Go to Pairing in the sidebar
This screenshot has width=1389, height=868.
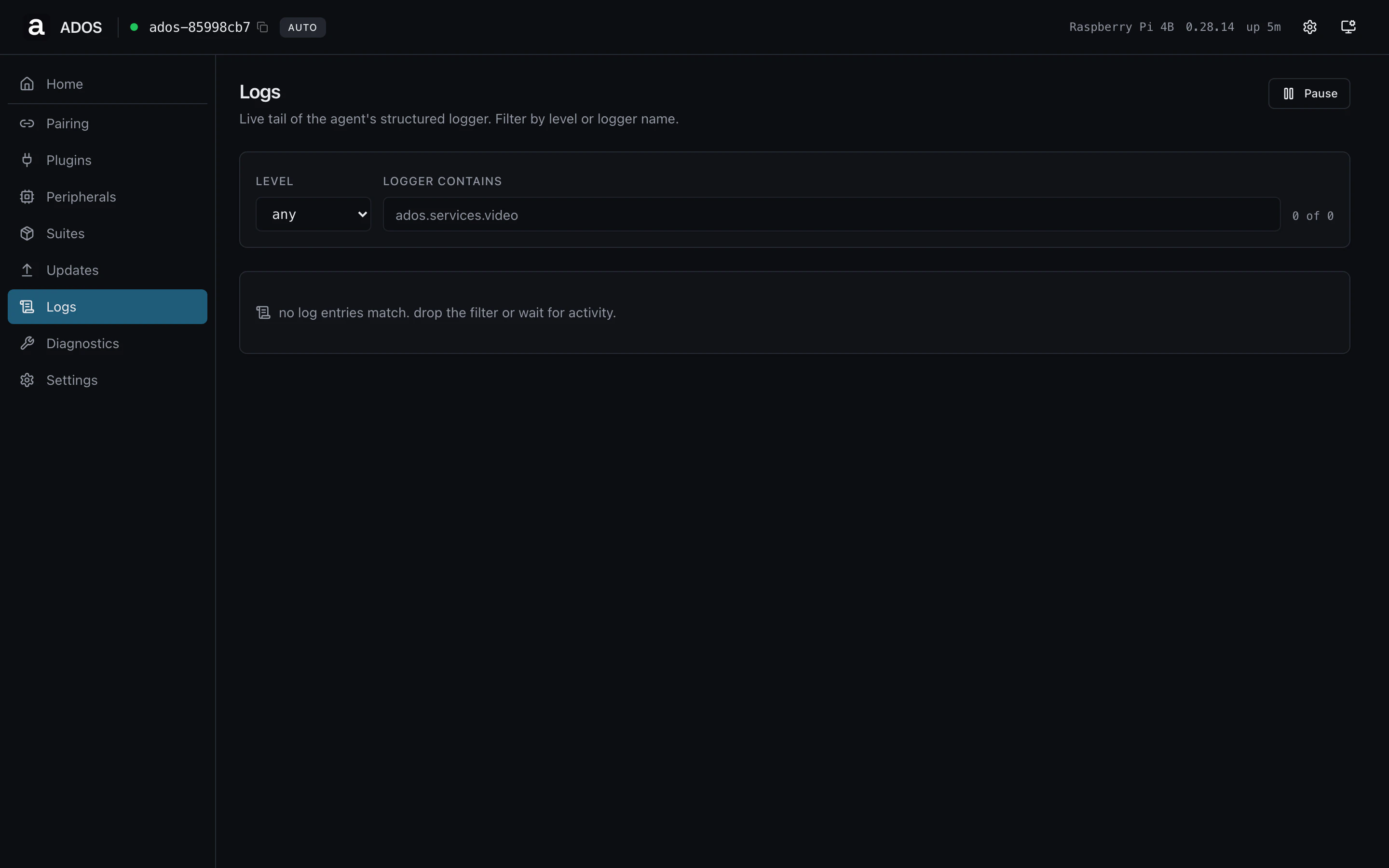tap(108, 123)
